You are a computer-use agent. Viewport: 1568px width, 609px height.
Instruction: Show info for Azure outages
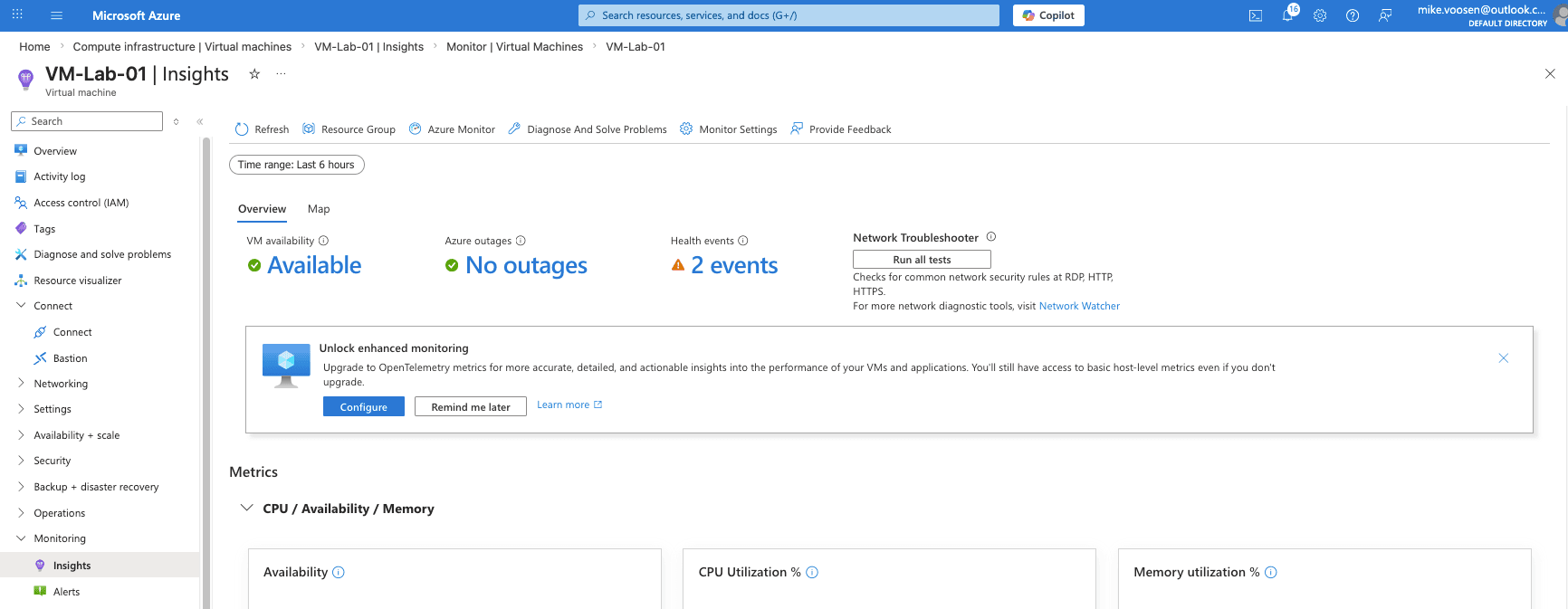click(521, 241)
